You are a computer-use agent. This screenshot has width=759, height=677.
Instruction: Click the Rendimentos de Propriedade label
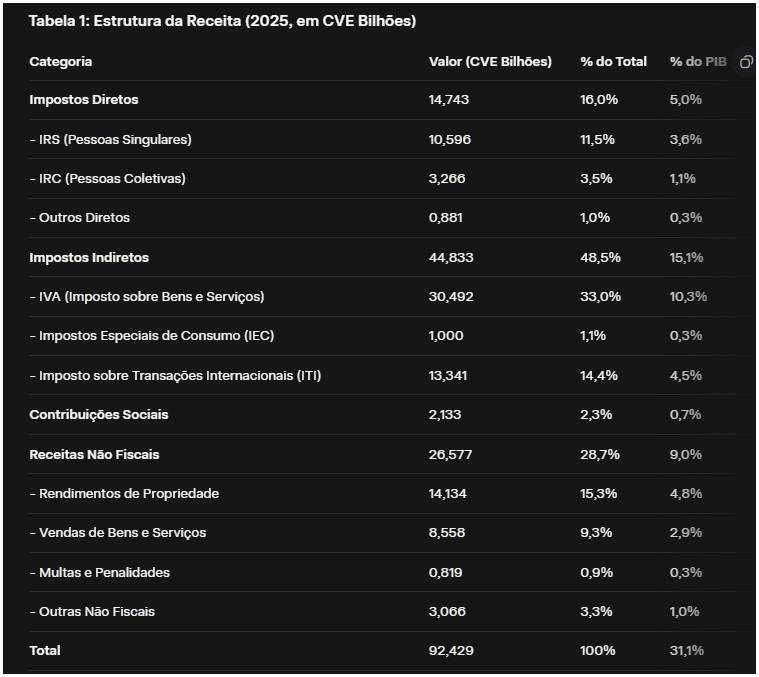click(124, 494)
